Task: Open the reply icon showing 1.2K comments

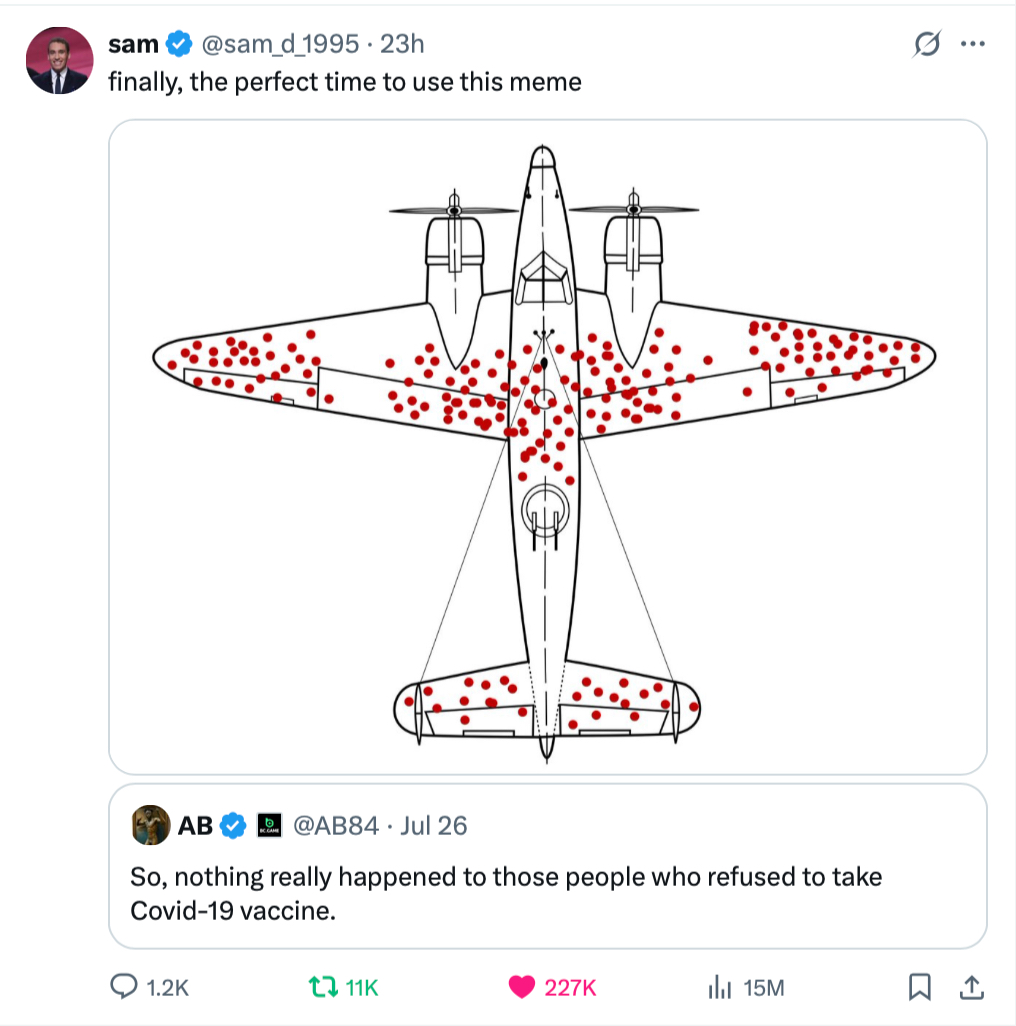Action: click(124, 987)
